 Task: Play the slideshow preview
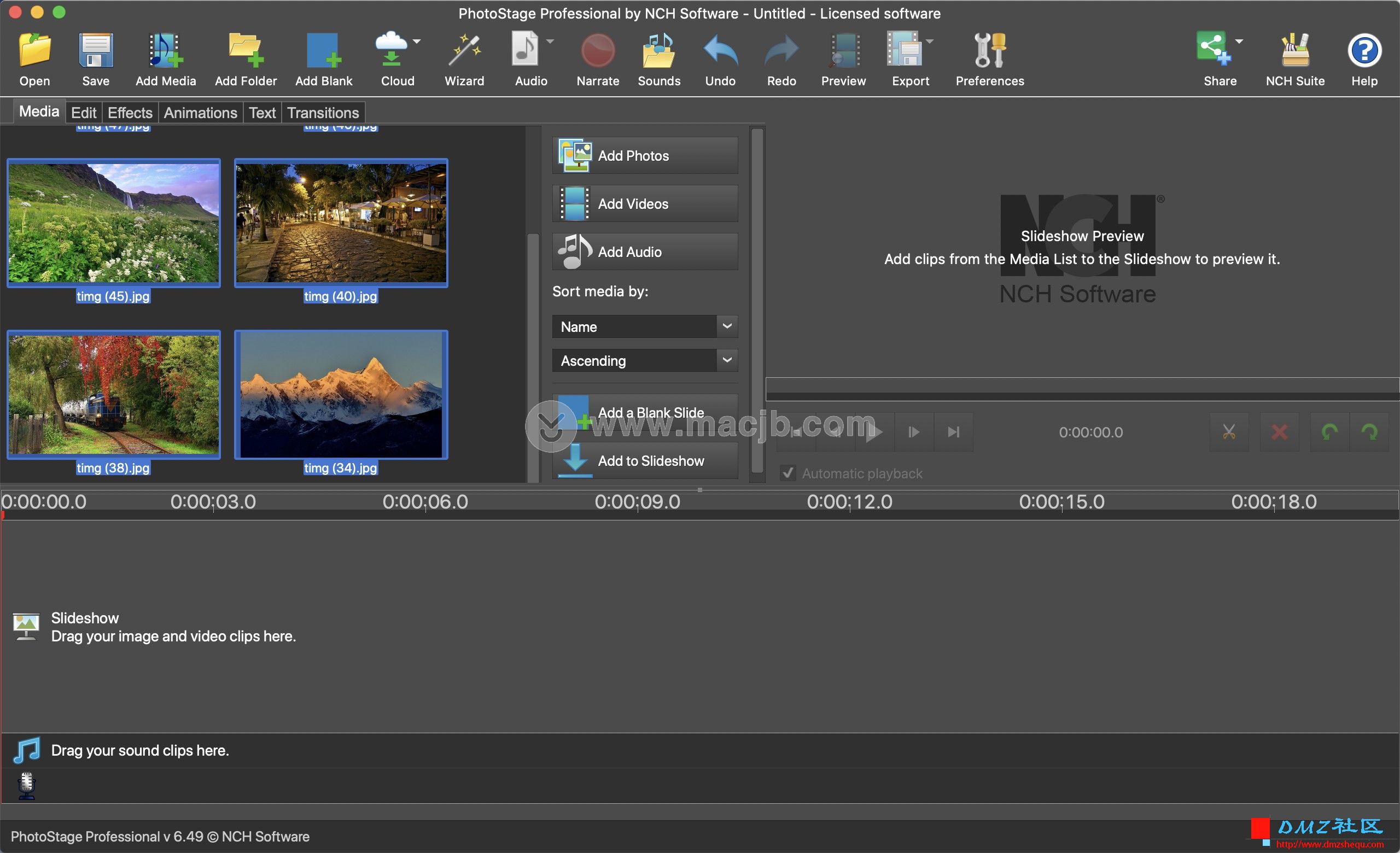(874, 432)
